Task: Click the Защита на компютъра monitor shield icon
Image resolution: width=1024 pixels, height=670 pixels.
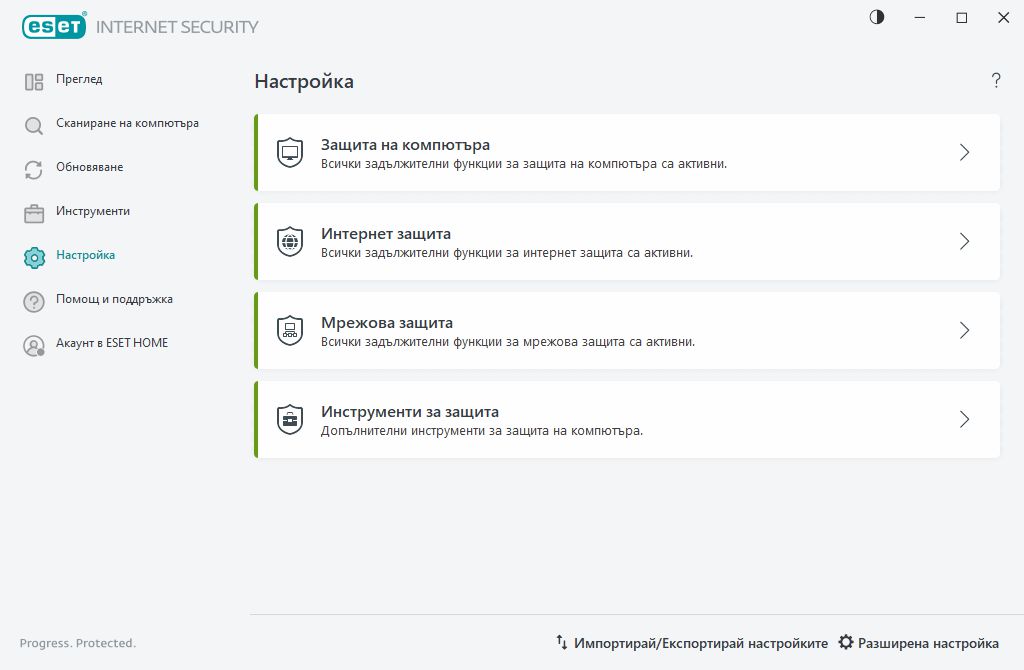Action: (290, 152)
